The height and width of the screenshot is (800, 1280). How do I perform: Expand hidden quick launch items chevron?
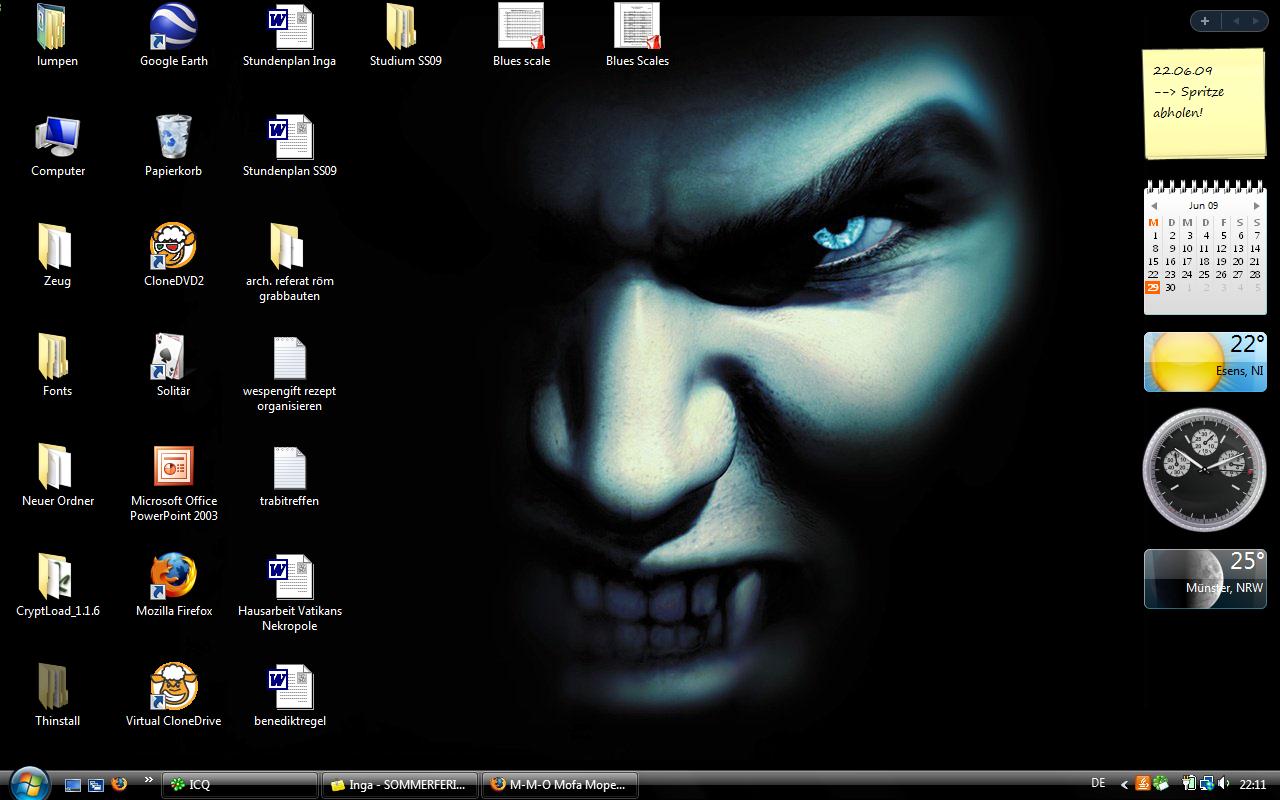pyautogui.click(x=149, y=780)
